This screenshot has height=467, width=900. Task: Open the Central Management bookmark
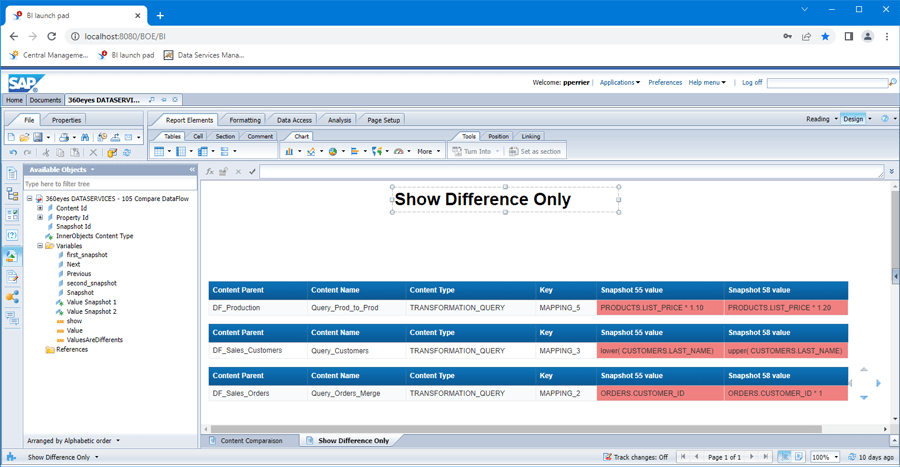click(x=49, y=55)
